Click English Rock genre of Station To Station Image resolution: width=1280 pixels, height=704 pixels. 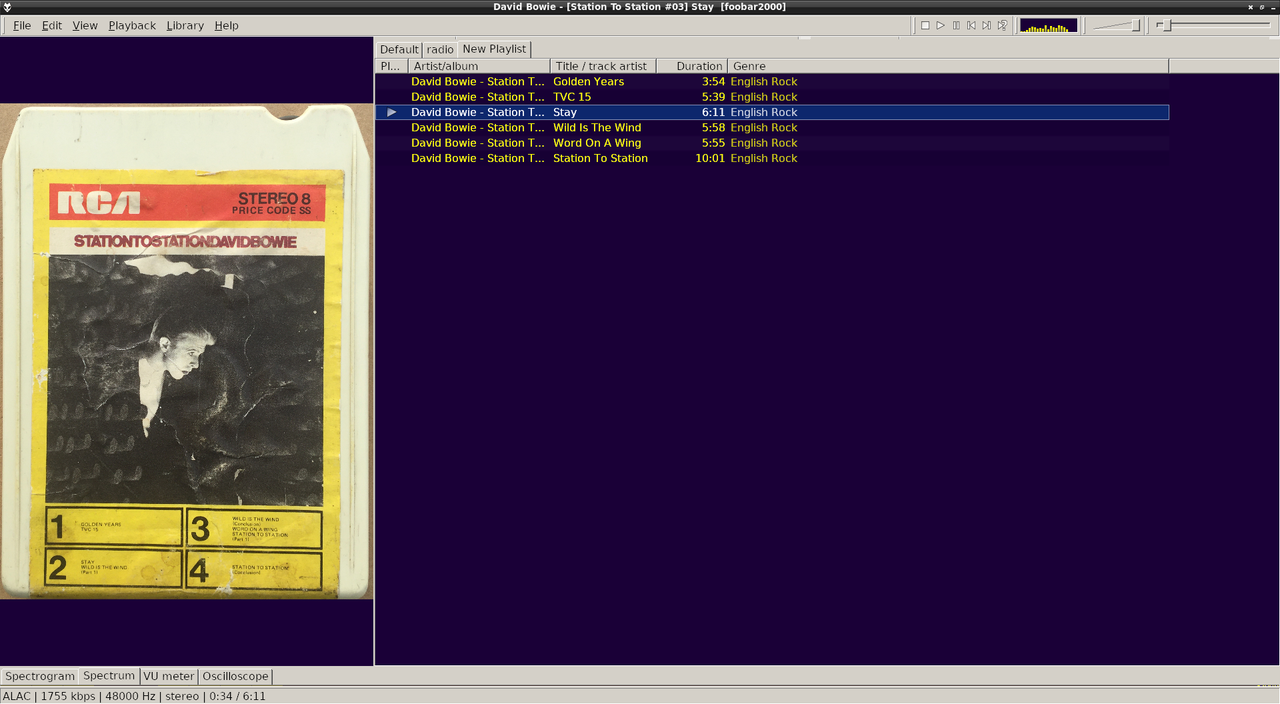coord(764,158)
